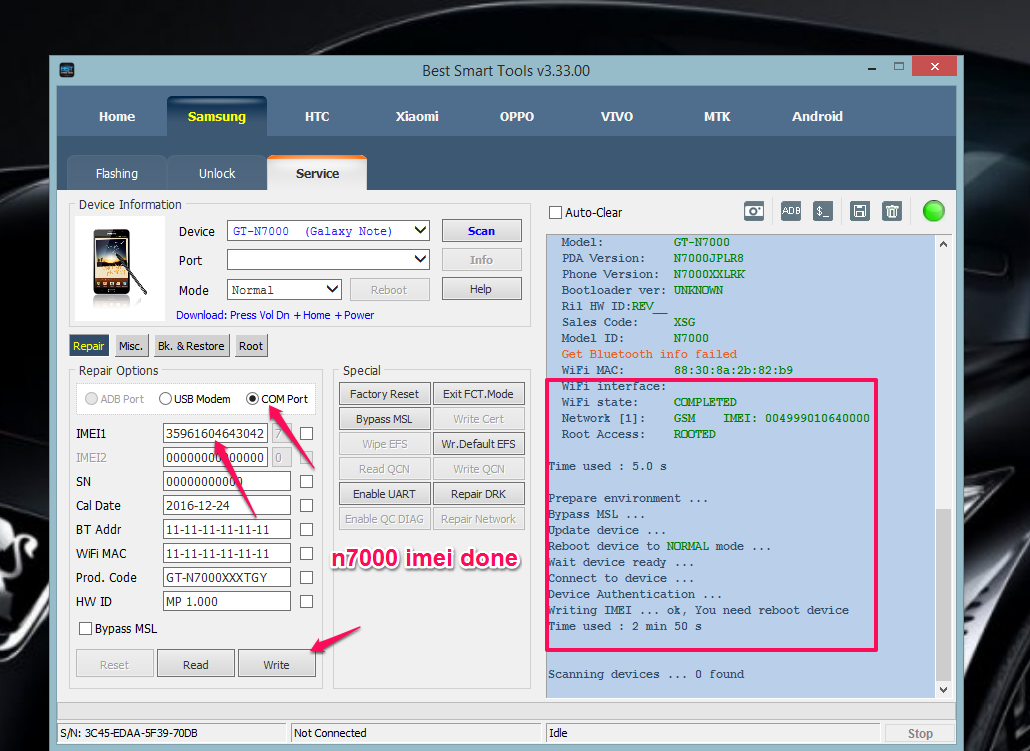Click the log scrollbar up arrow

coord(943,244)
